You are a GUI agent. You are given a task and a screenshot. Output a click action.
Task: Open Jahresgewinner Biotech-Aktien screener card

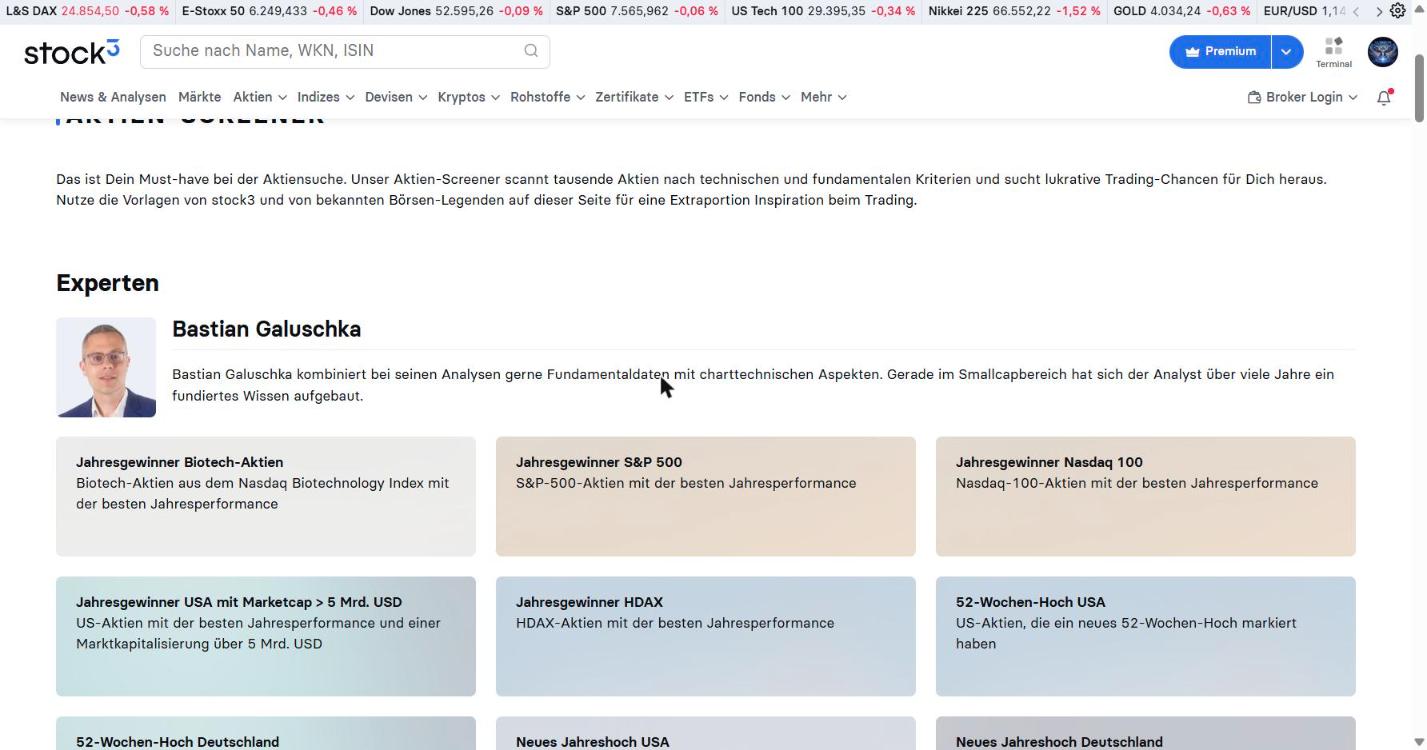[266, 496]
